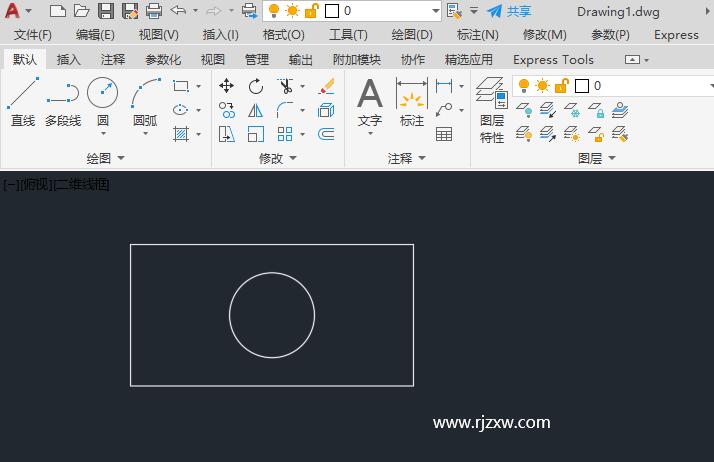
Task: Select the Line (直线) tool
Action: (x=23, y=102)
